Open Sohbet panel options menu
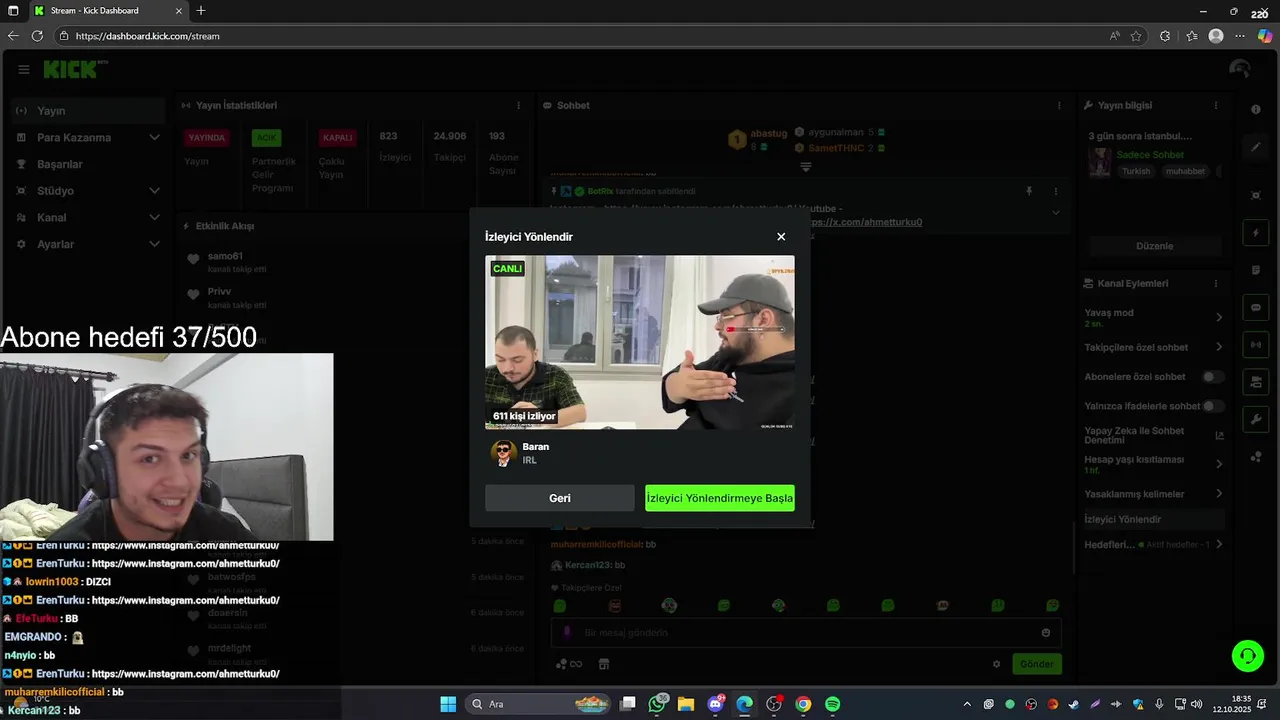The image size is (1280, 720). (1059, 106)
